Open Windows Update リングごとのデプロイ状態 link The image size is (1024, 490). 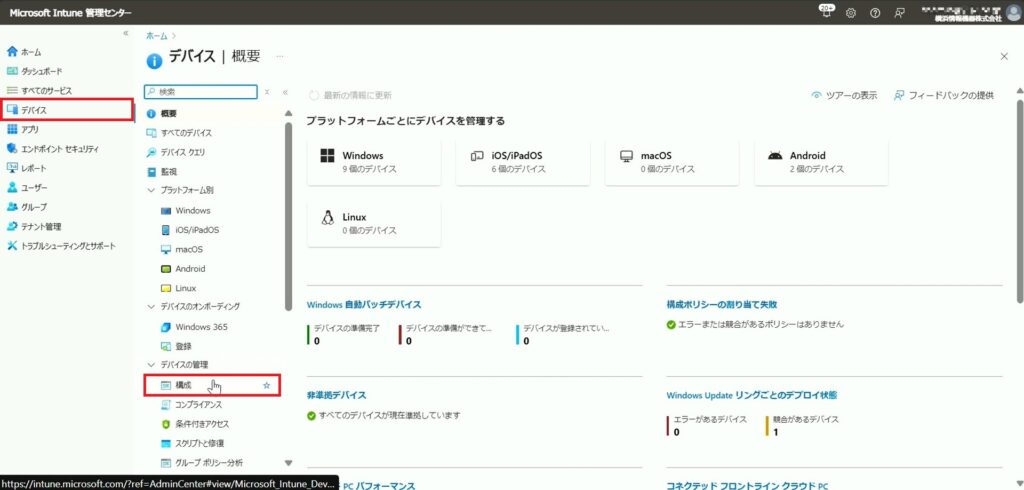coord(752,395)
